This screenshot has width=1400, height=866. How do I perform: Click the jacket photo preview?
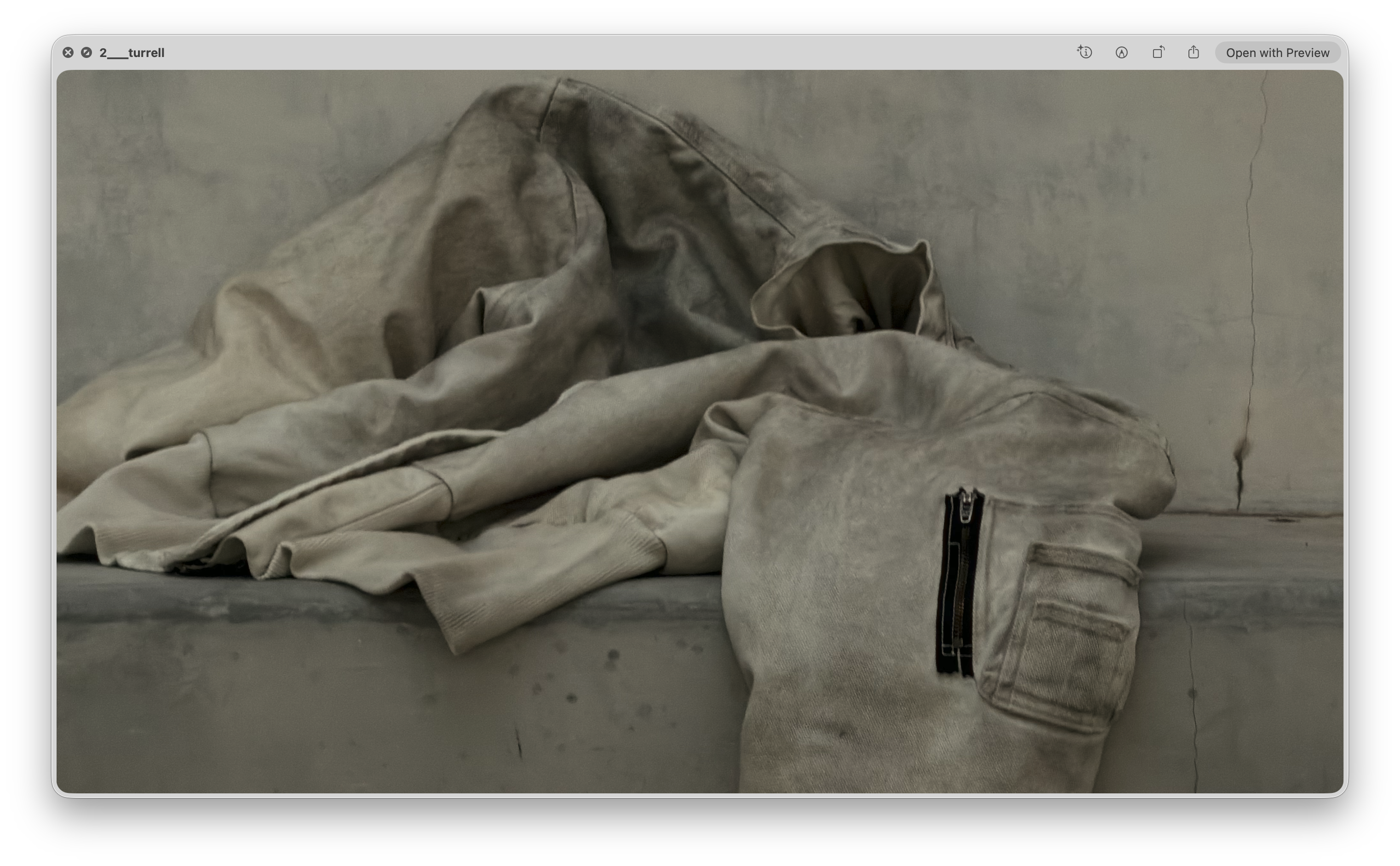pos(700,431)
